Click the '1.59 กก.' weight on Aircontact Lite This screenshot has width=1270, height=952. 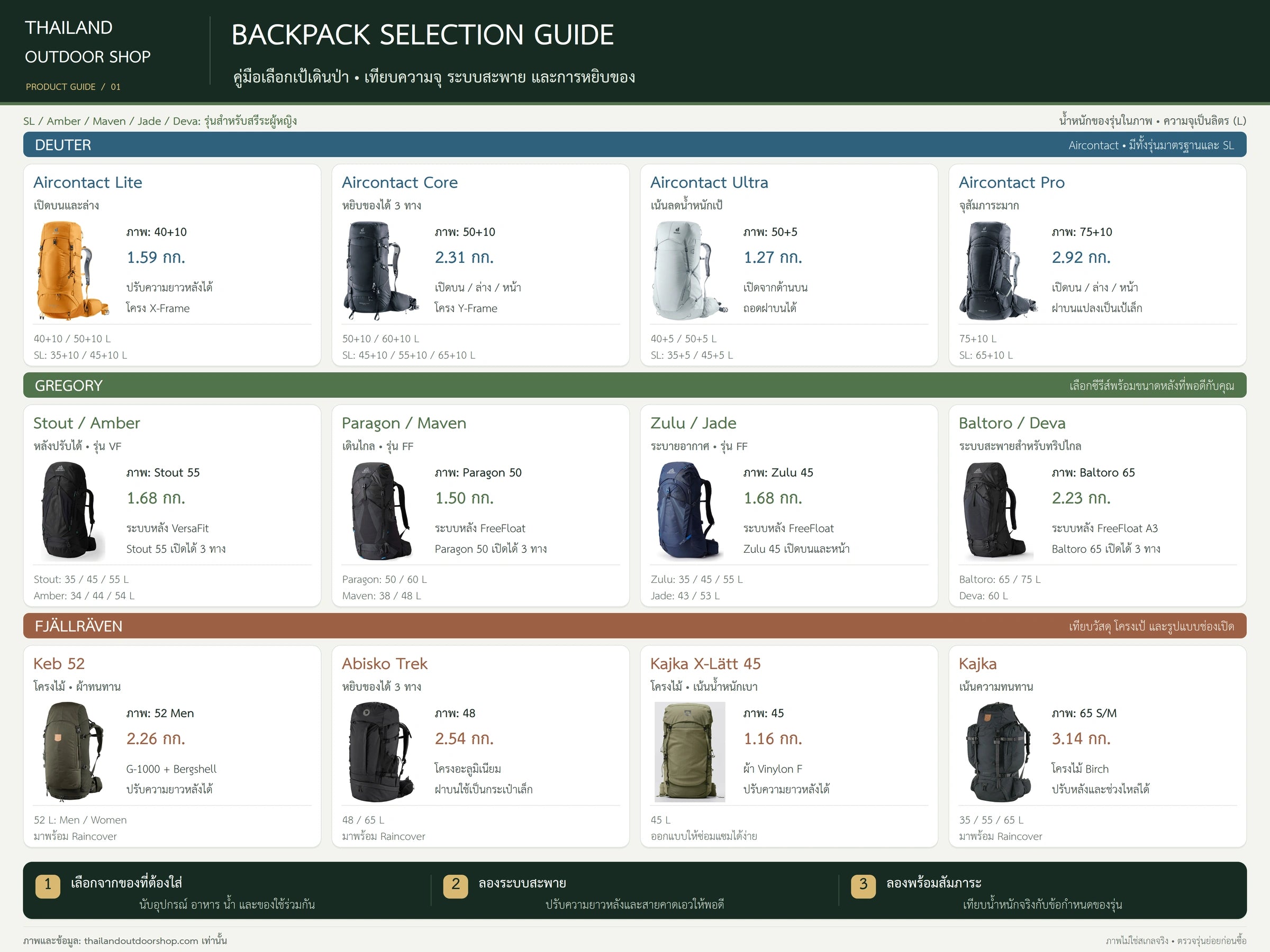(156, 257)
